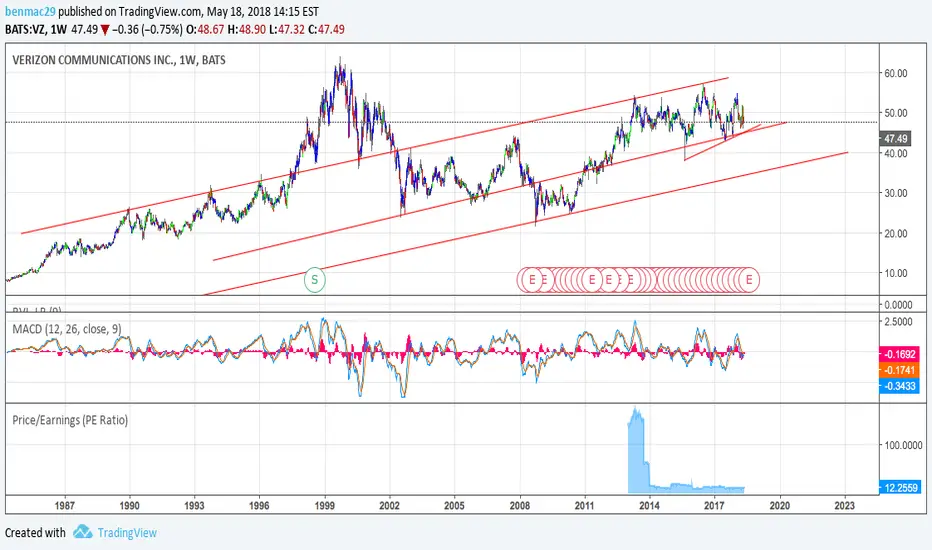Click the 2014 label on time axis

(650, 505)
